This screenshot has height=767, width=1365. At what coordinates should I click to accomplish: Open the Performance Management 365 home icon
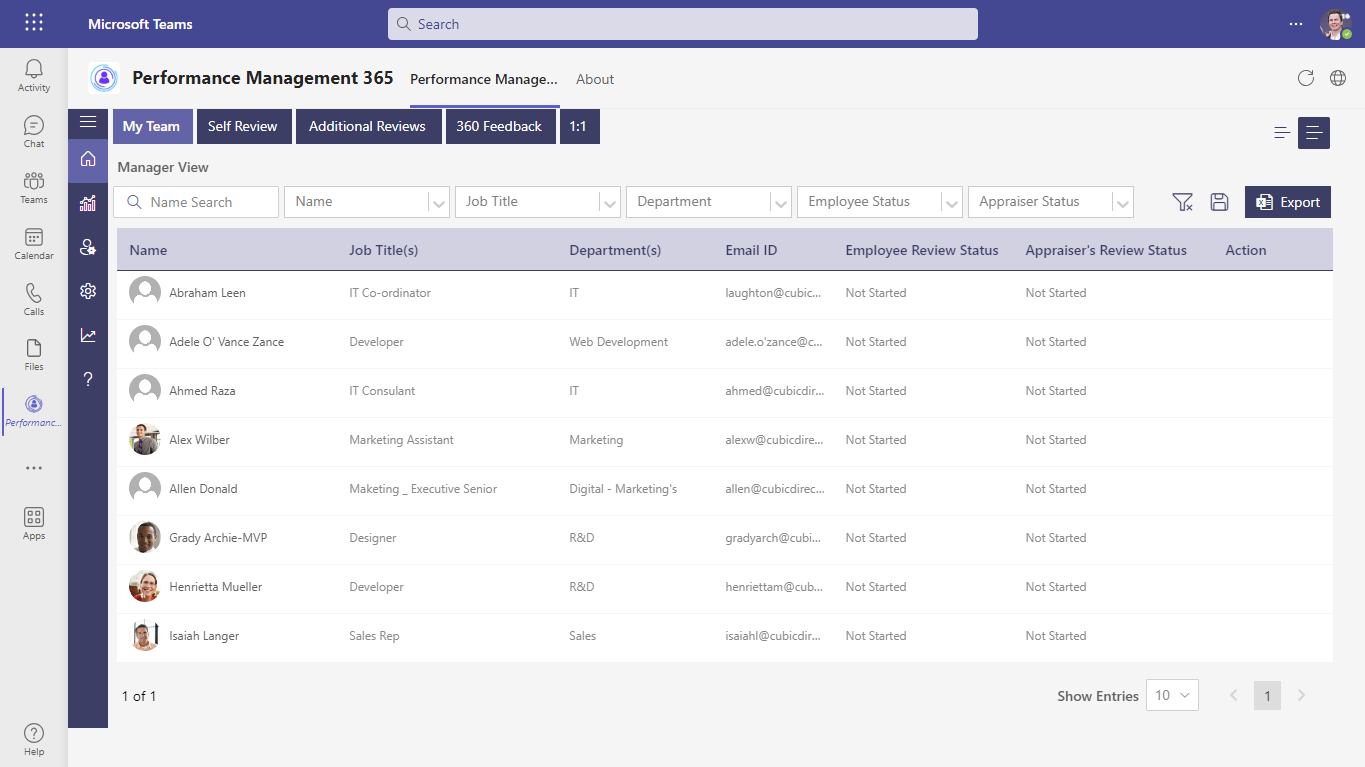pyautogui.click(x=87, y=160)
